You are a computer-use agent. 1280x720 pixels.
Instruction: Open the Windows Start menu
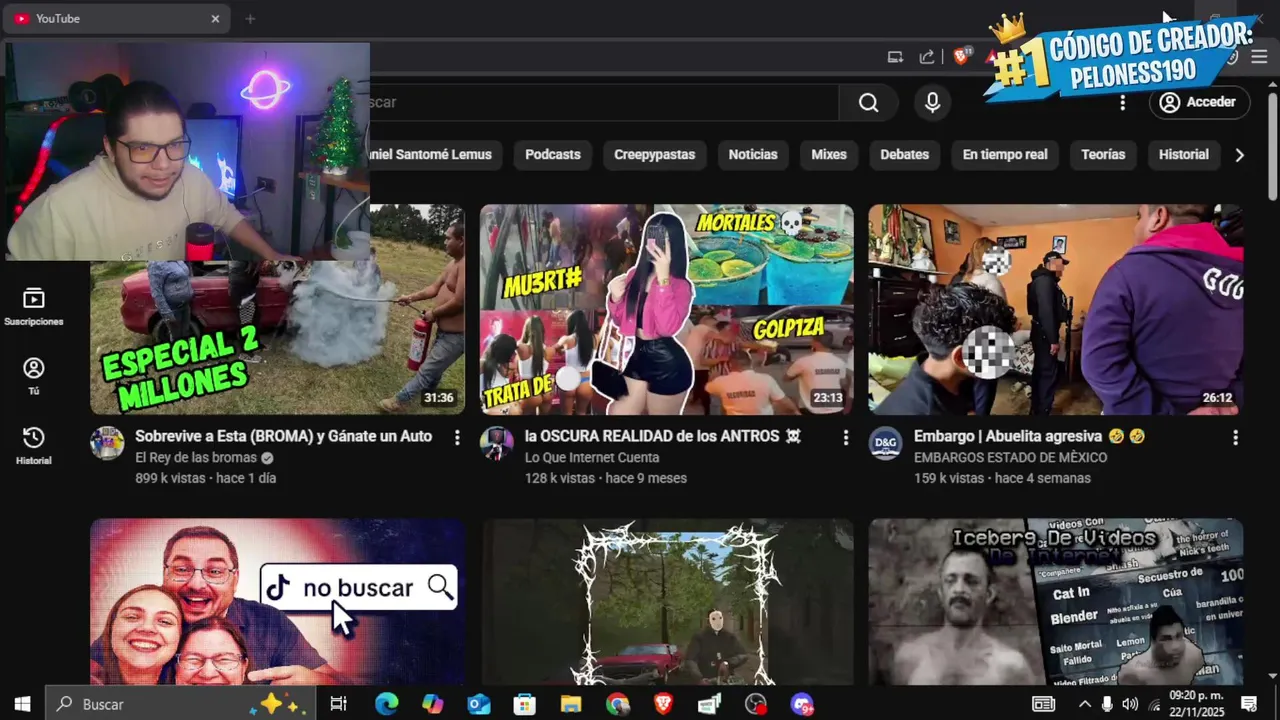click(x=22, y=704)
